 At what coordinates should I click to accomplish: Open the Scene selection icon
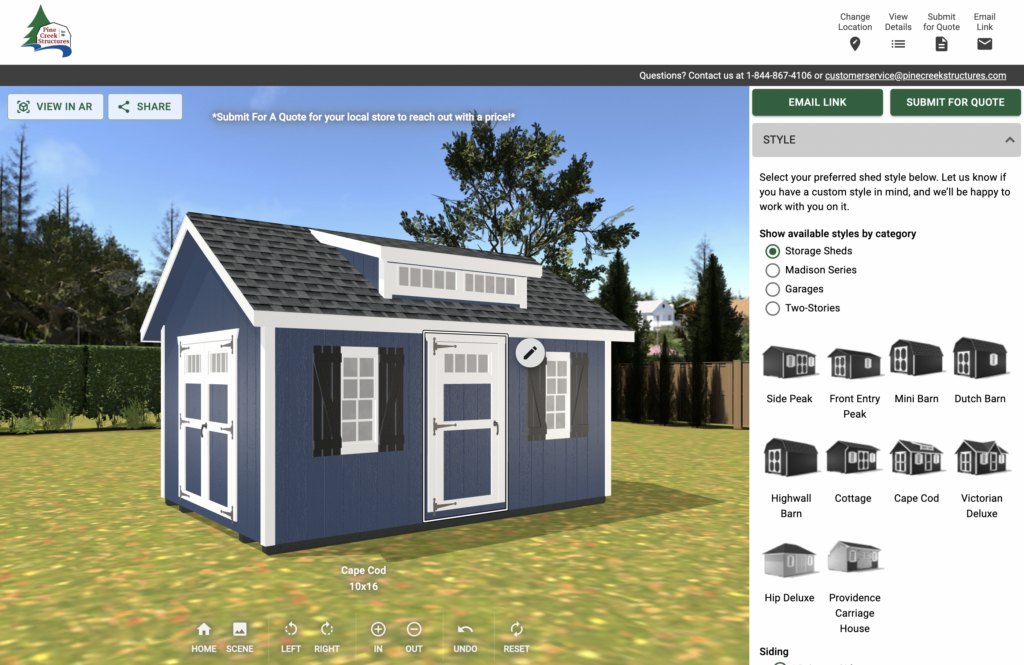click(x=240, y=630)
